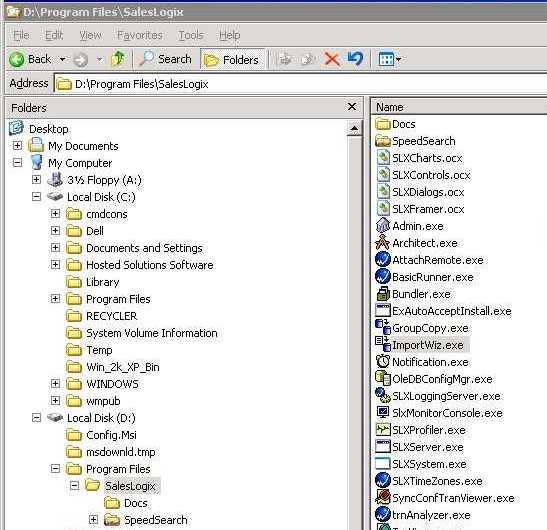Click the Bundler.exe icon
Image resolution: width=547 pixels, height=530 pixels.
382,293
